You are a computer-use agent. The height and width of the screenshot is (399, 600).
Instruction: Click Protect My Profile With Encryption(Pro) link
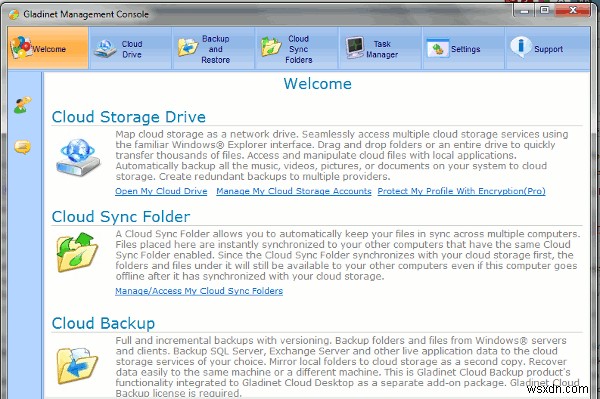pos(461,191)
